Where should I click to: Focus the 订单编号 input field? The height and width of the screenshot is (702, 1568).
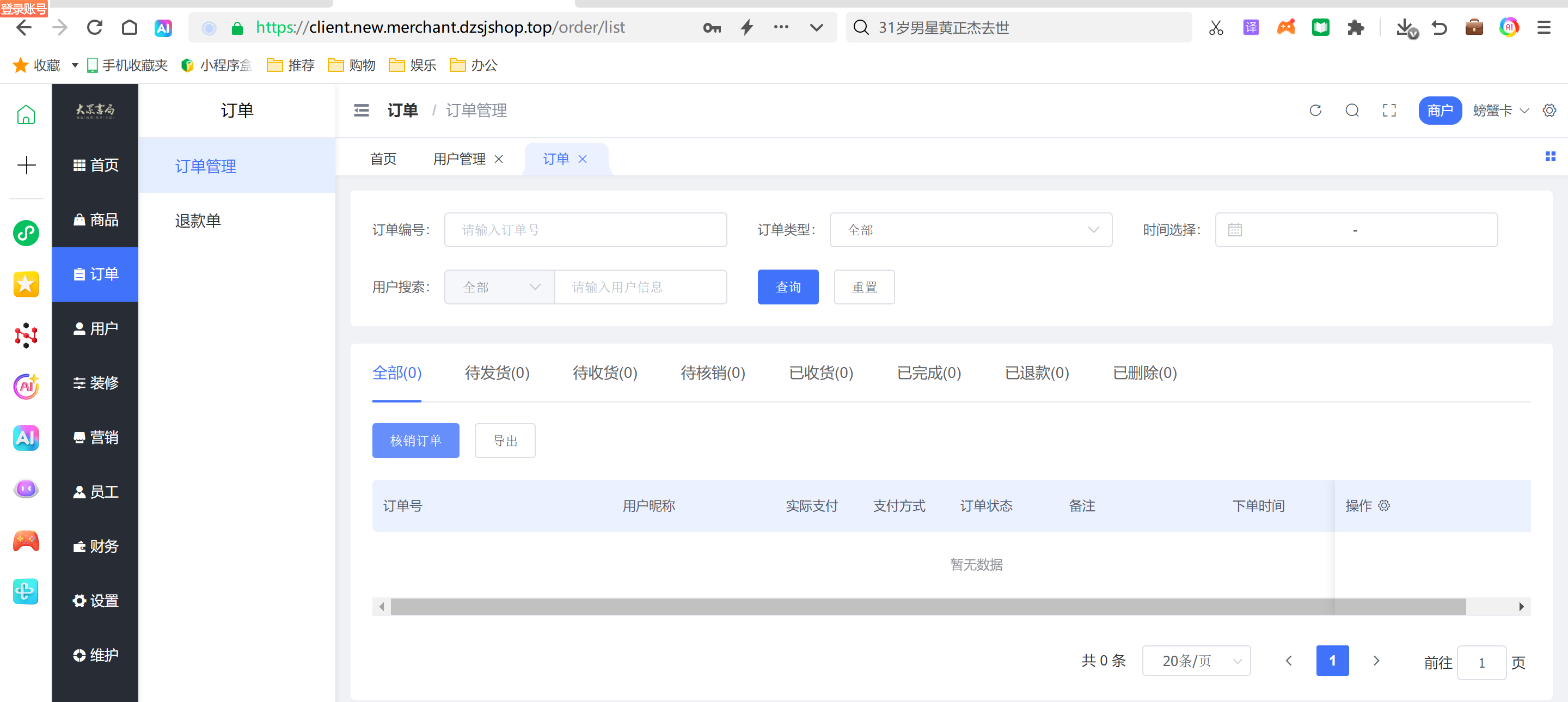(x=586, y=229)
